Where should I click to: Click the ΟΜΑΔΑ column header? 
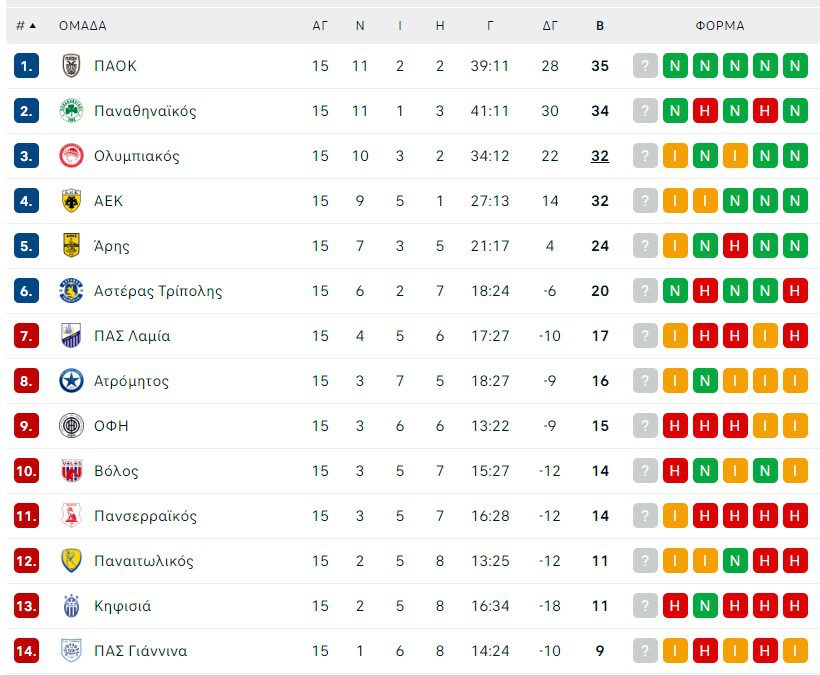pos(82,26)
